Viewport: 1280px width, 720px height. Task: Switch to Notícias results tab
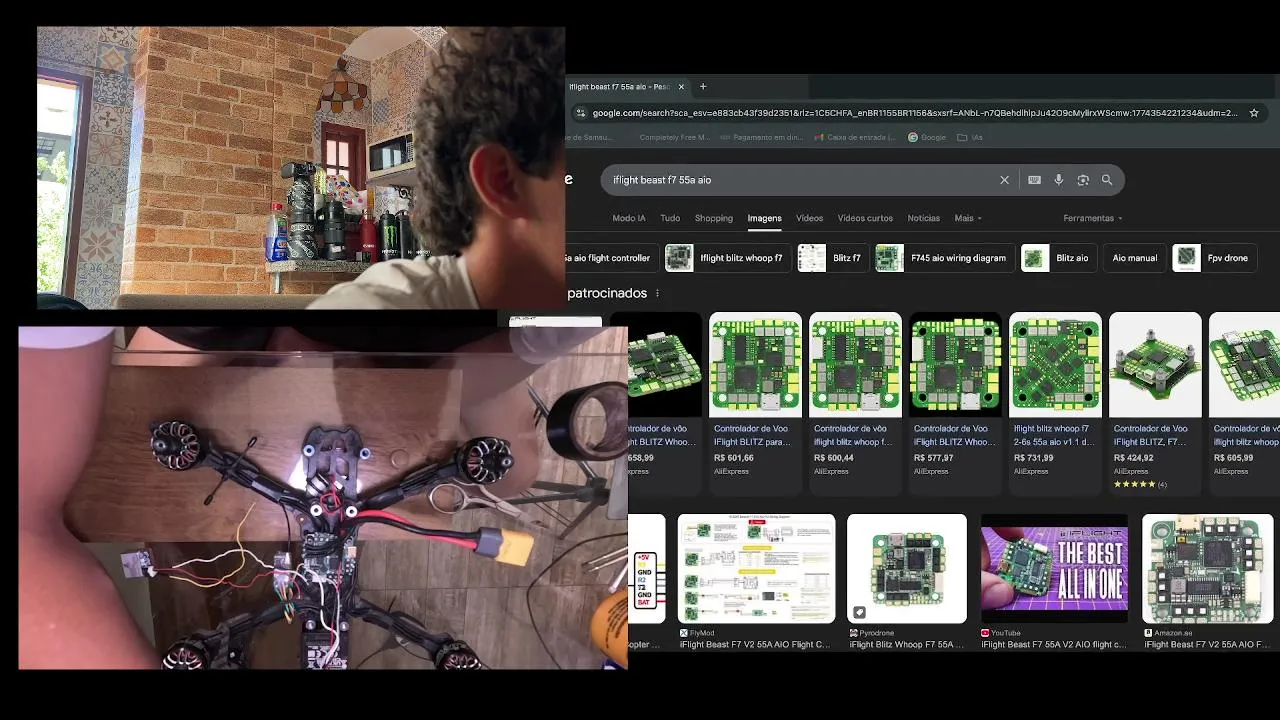[x=923, y=218]
